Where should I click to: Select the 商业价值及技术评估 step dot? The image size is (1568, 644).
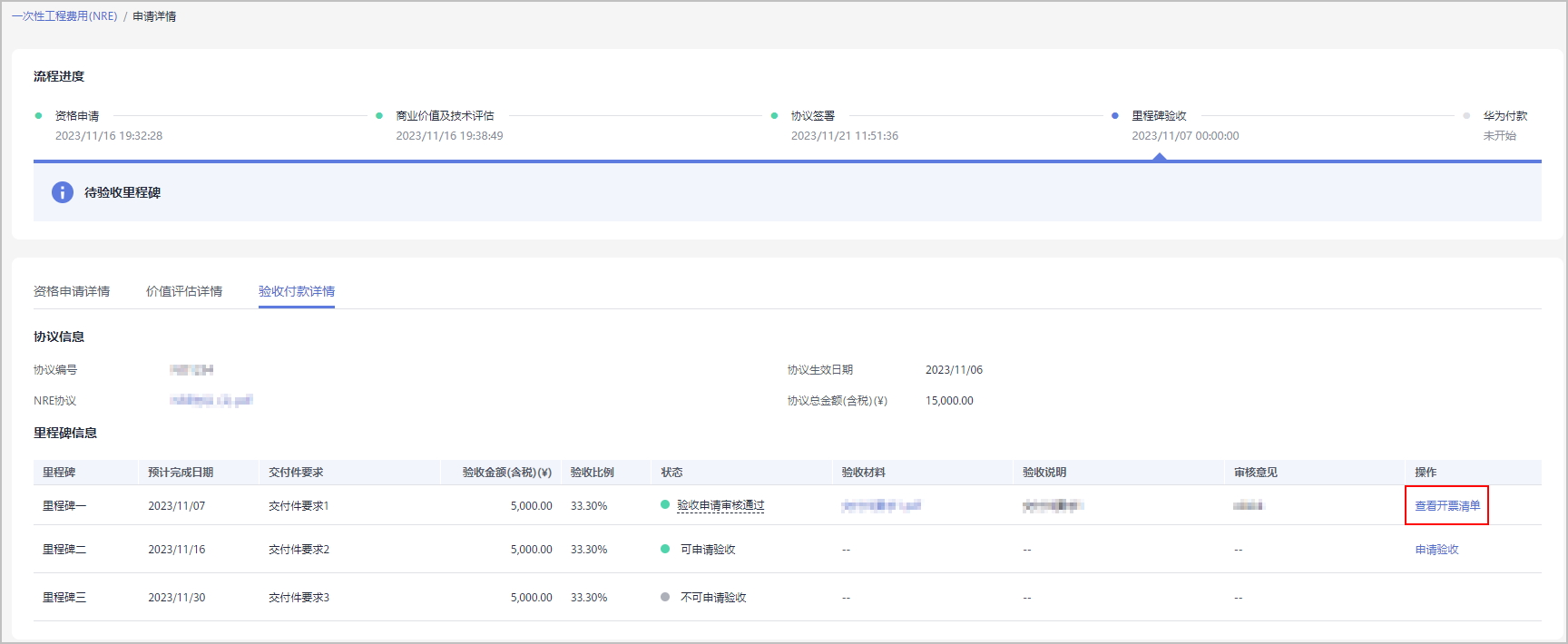pos(379,115)
